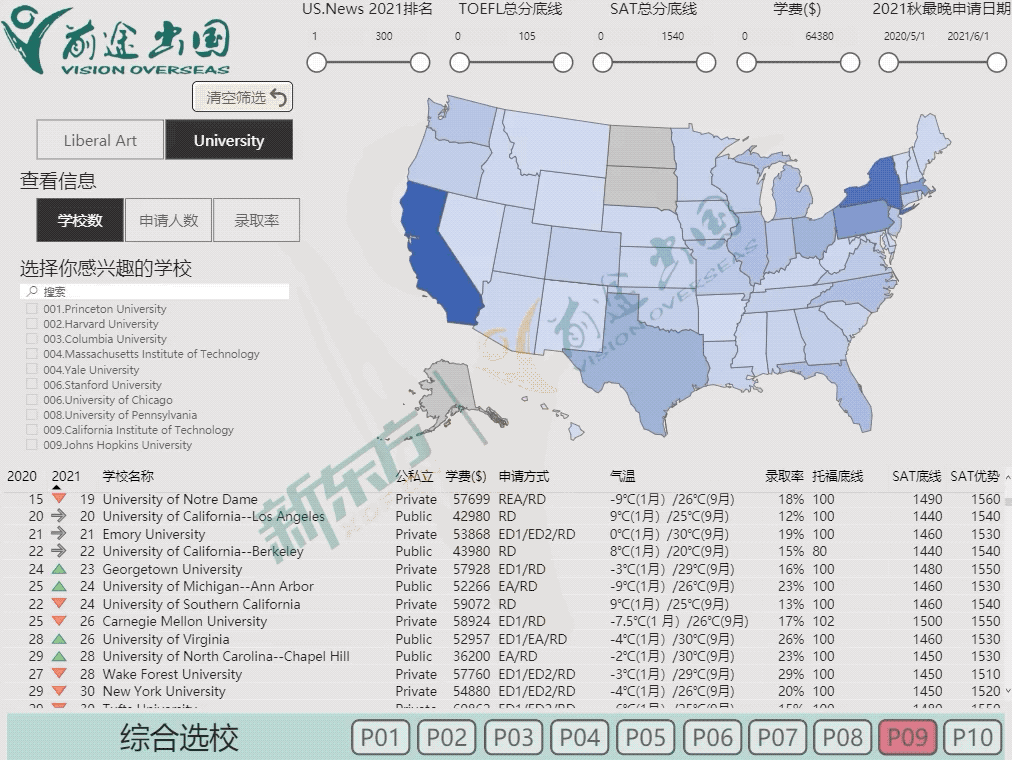Switch to the Liberal Art tab
Viewport: 1012px width, 760px height.
[x=100, y=141]
